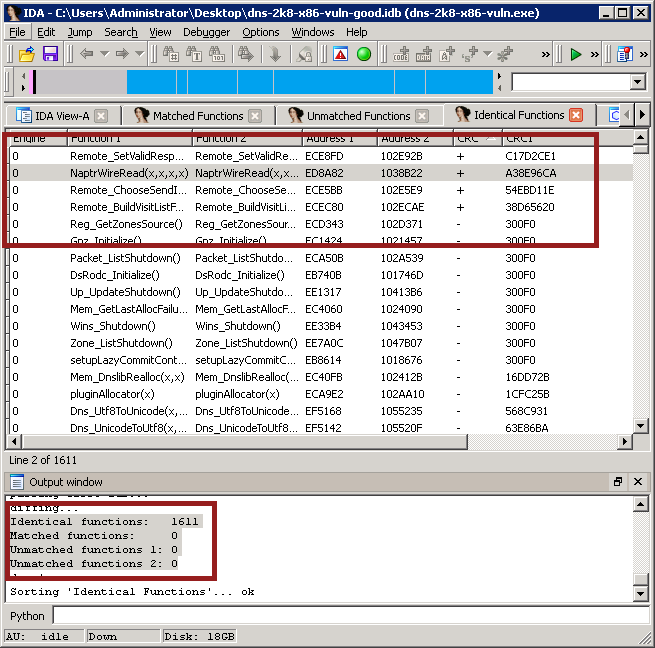Select the Wins_Shutdown() row
This screenshot has width=655, height=648.
321,326
